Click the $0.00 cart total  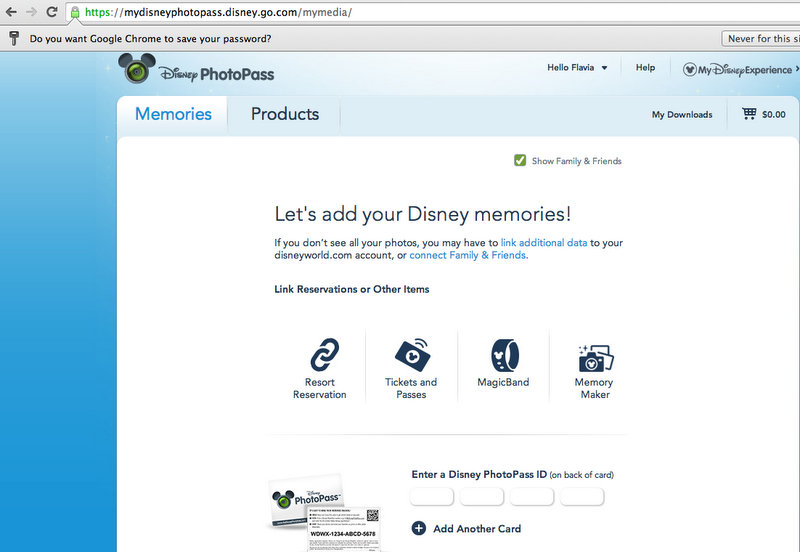(773, 114)
